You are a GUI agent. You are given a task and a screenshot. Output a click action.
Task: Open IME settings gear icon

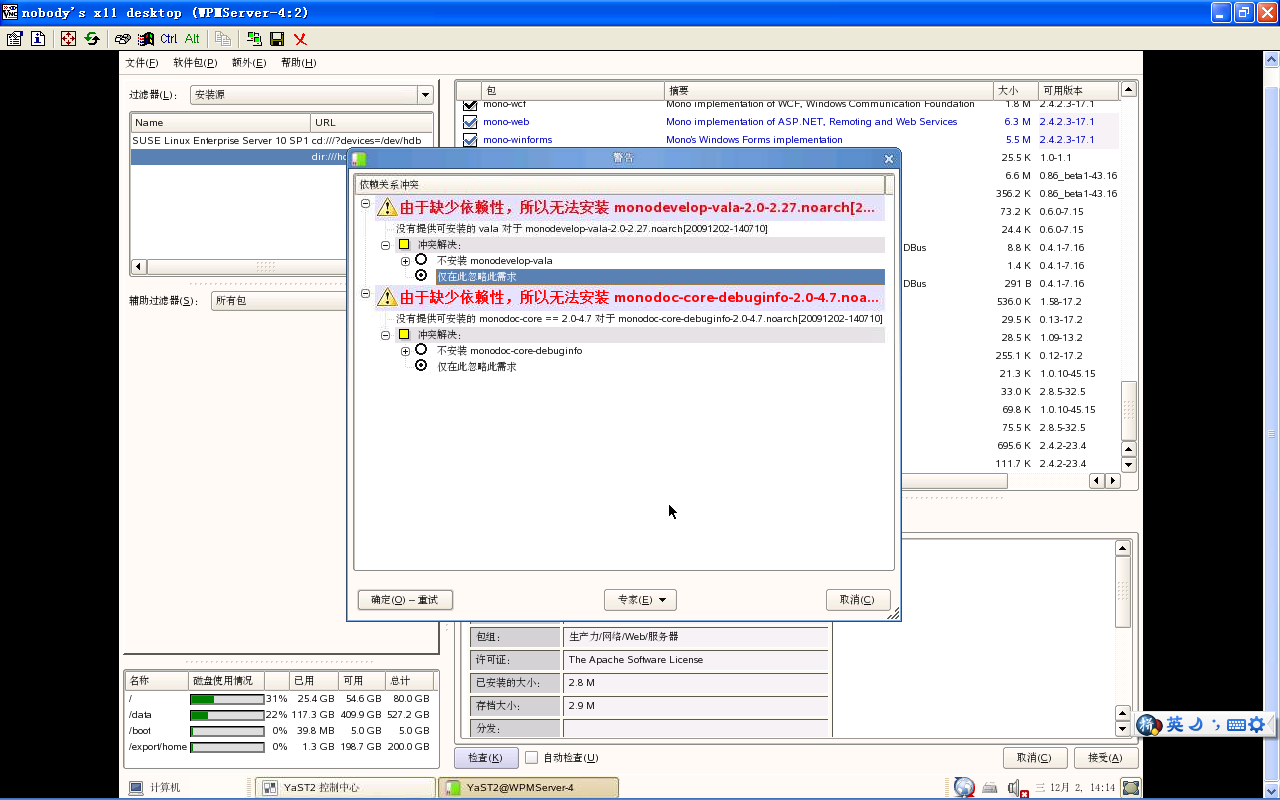(x=1257, y=724)
